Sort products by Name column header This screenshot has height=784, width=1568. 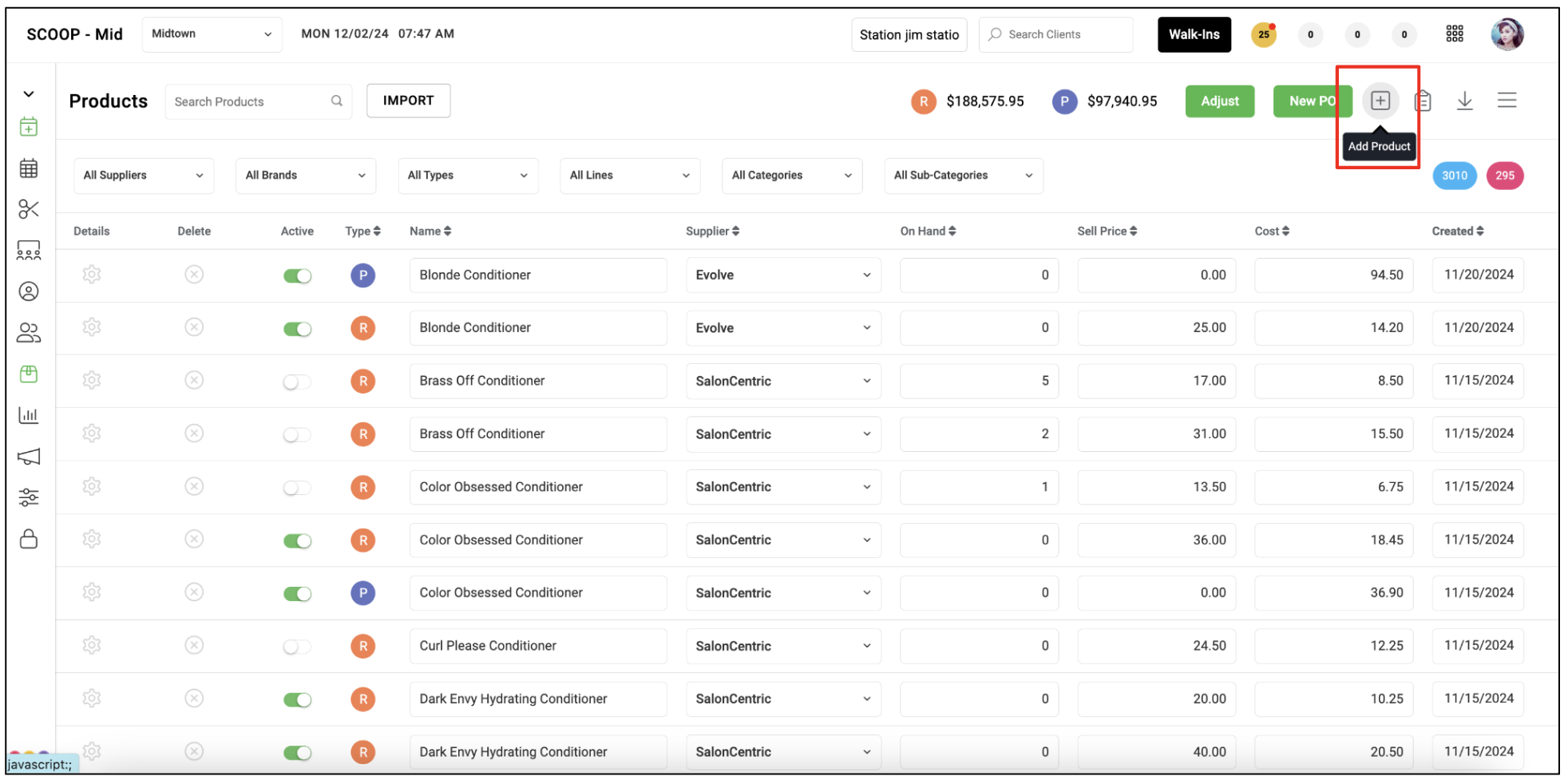pyautogui.click(x=430, y=231)
